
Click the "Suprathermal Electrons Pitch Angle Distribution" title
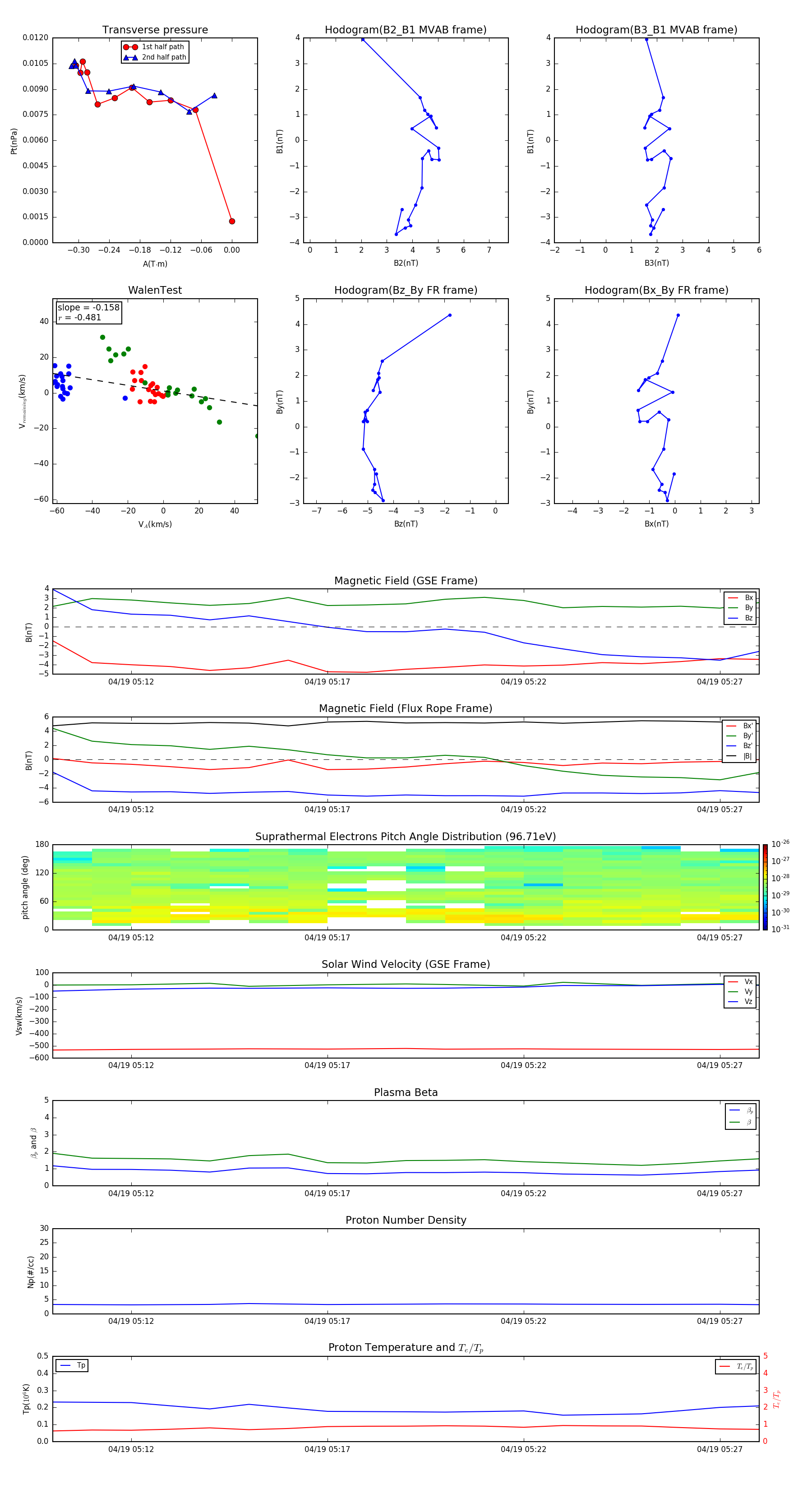point(406,837)
